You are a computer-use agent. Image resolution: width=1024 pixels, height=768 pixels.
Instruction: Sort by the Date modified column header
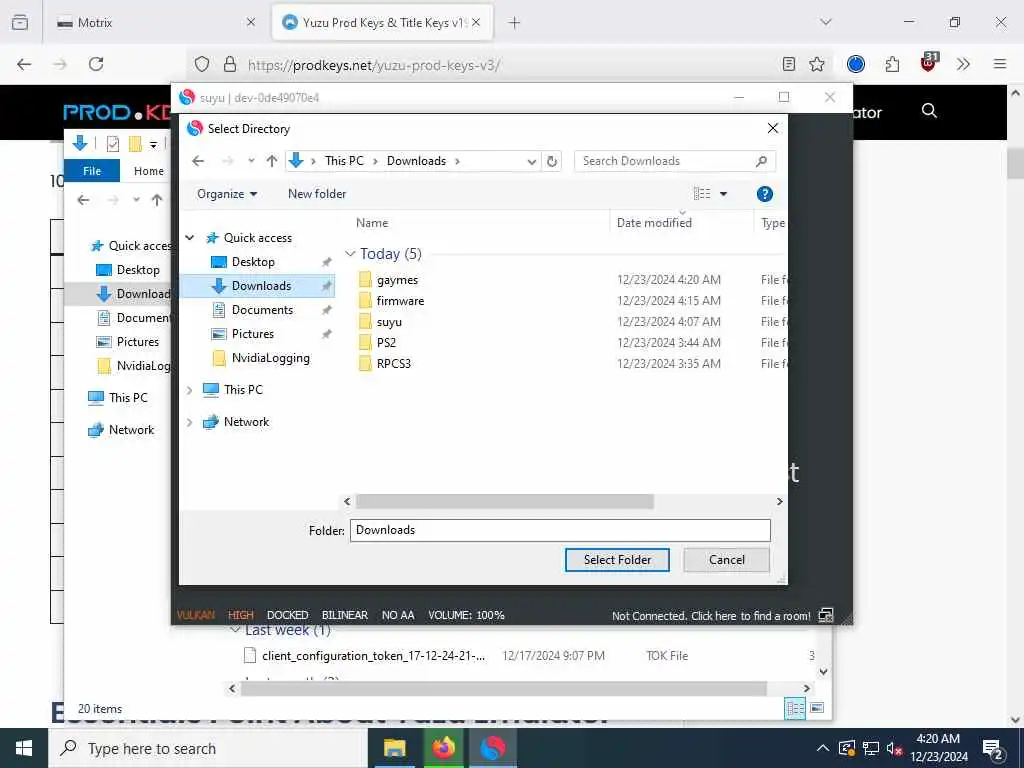(654, 223)
